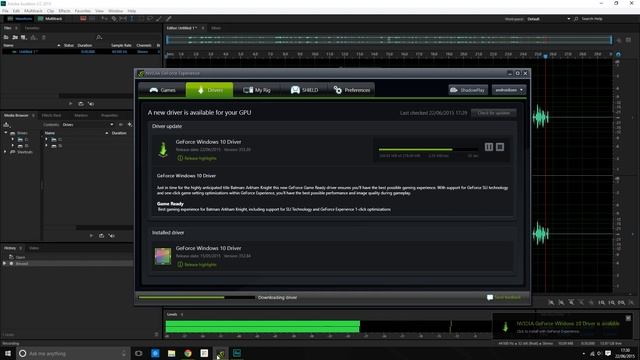
Task: Switch to Multitrack view in Audition
Action: click(x=50, y=19)
